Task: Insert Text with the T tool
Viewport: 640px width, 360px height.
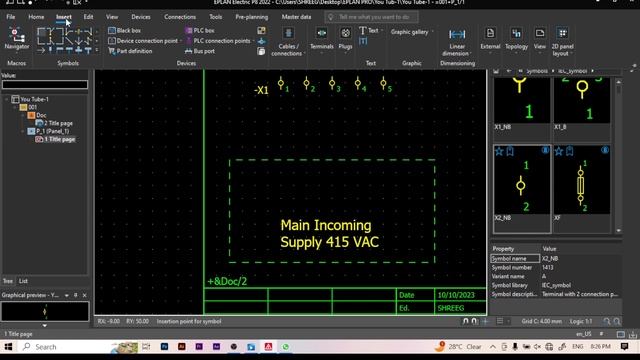Action: [x=369, y=31]
